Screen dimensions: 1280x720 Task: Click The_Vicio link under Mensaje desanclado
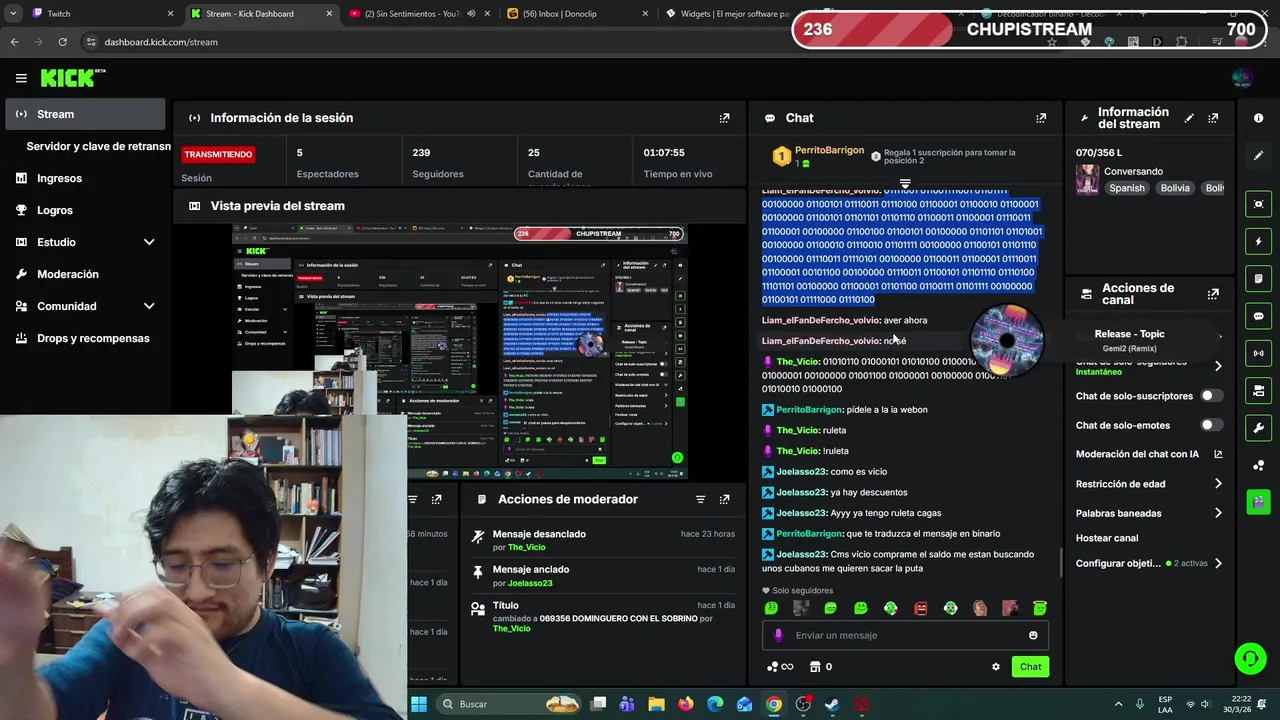click(527, 547)
